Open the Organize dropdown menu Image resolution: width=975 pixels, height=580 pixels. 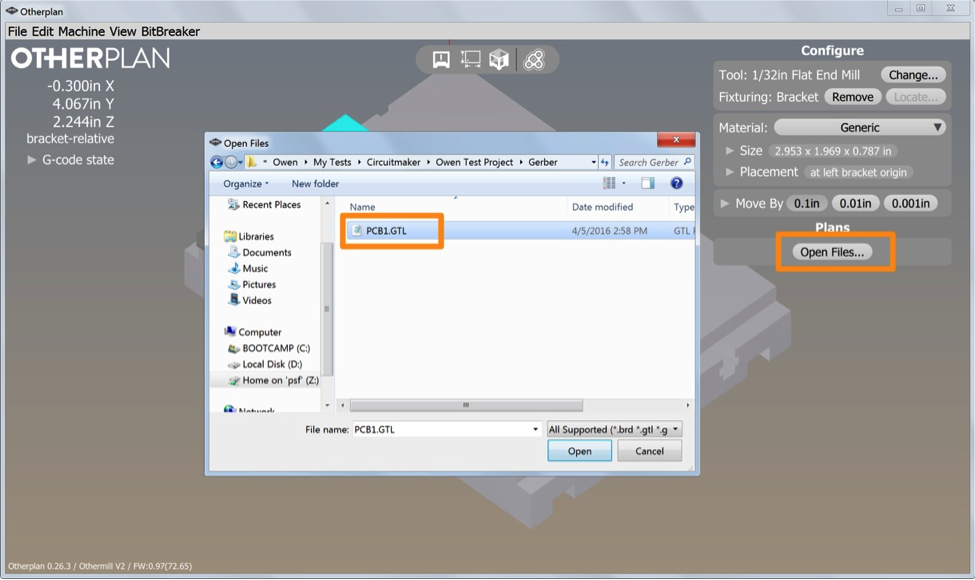(x=246, y=183)
